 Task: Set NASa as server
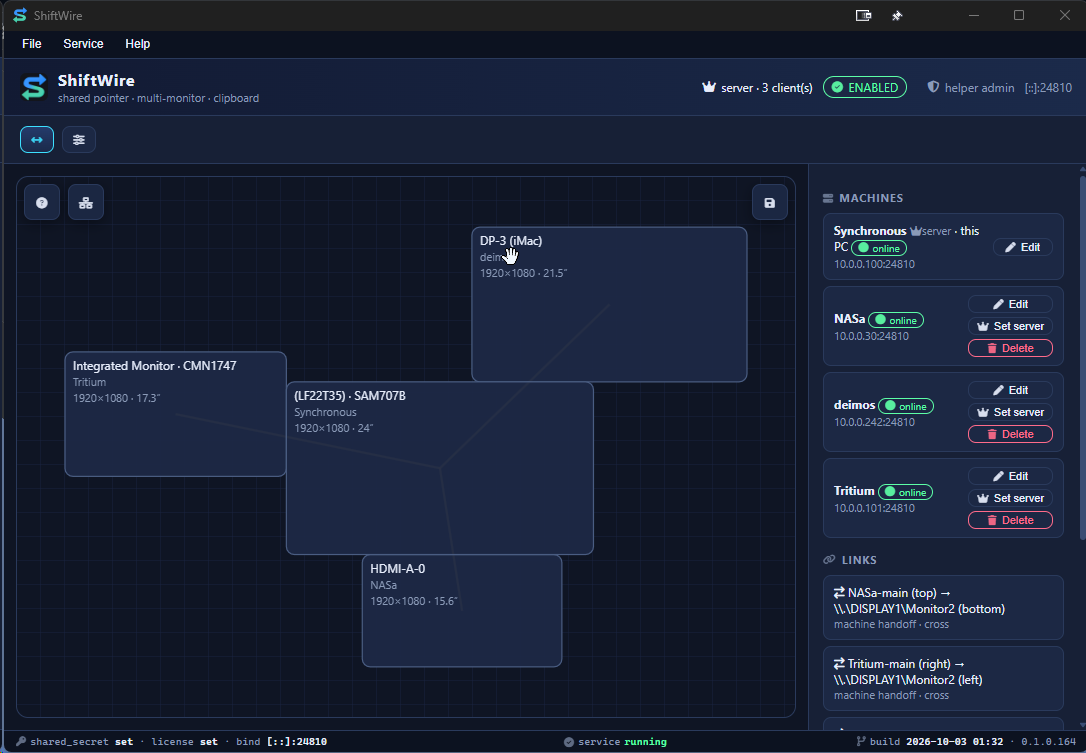point(1010,326)
